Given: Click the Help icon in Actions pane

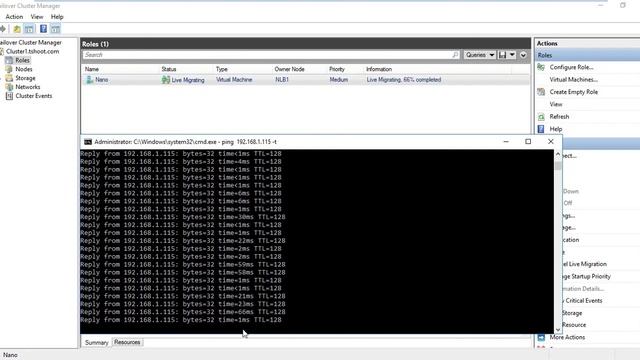Looking at the screenshot, I should pos(541,129).
